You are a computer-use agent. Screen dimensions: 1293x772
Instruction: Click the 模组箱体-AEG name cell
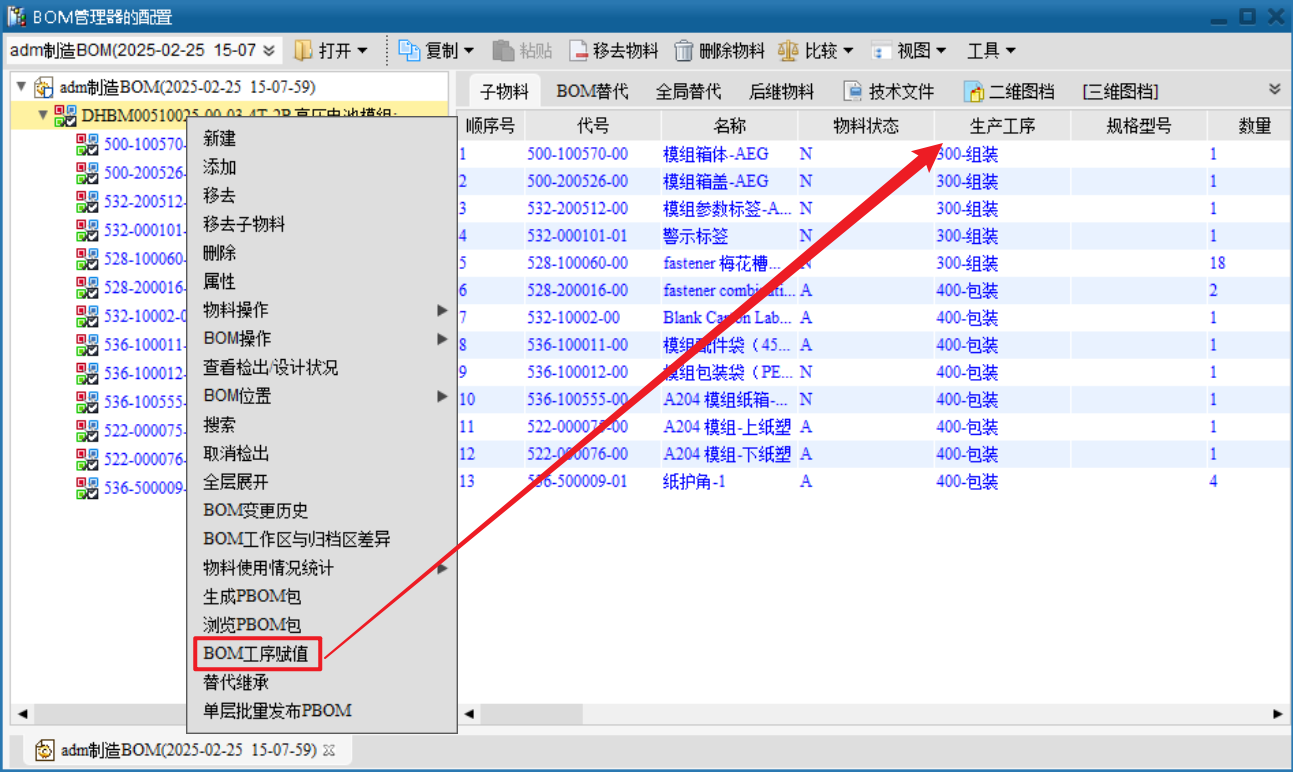tap(716, 154)
